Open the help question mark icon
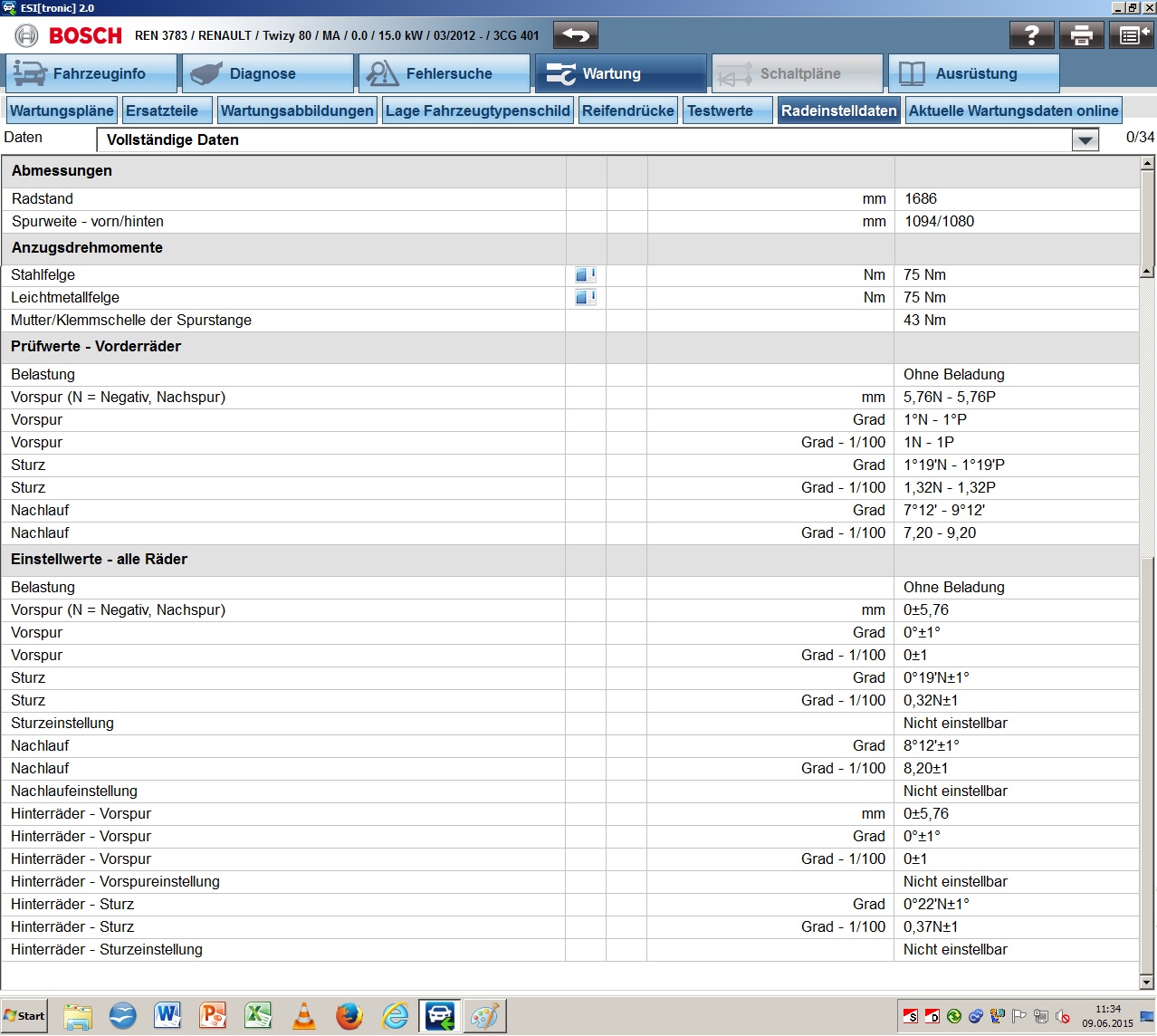1157x1036 pixels. click(1031, 35)
